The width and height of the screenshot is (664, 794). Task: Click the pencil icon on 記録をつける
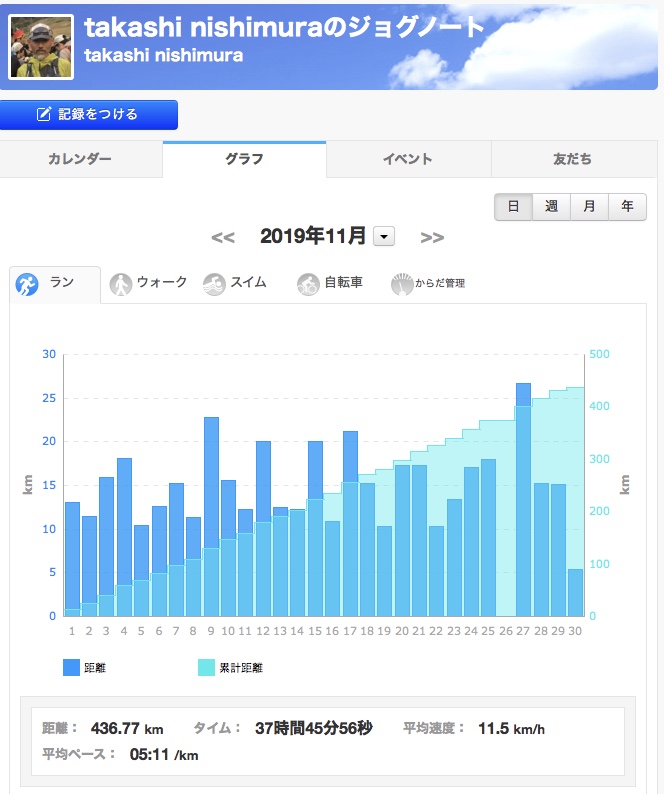pos(44,115)
